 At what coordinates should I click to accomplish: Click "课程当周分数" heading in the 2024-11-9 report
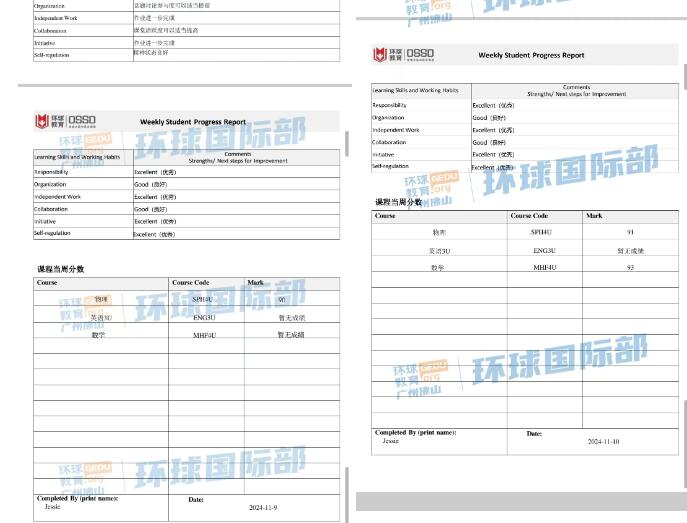[x=60, y=269]
